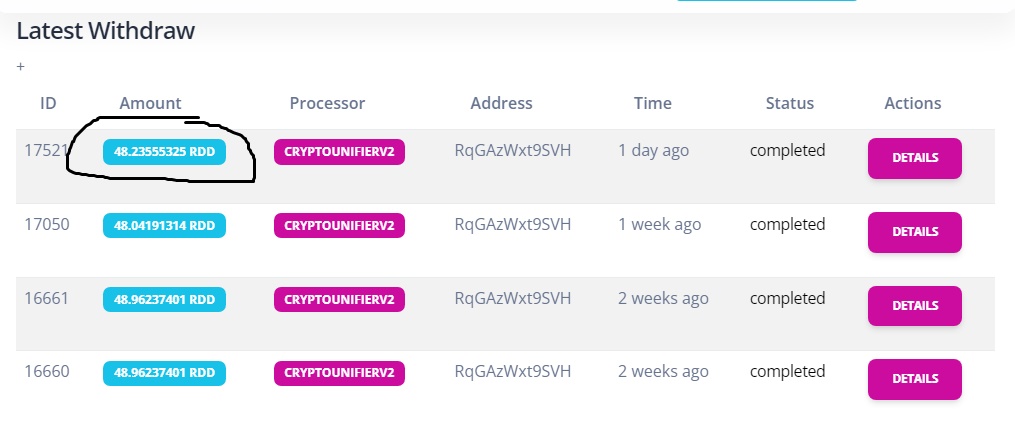Click the Status column header
The width and height of the screenshot is (1015, 424).
790,104
